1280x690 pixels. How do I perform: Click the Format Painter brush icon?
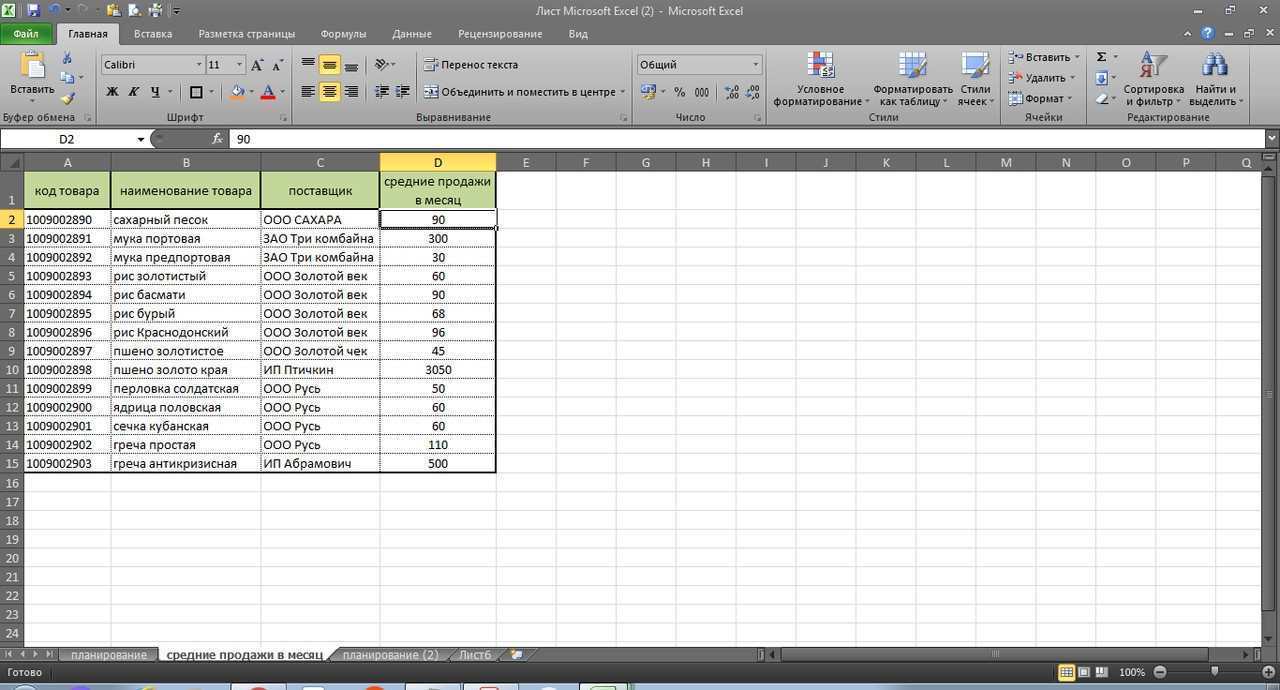(67, 99)
